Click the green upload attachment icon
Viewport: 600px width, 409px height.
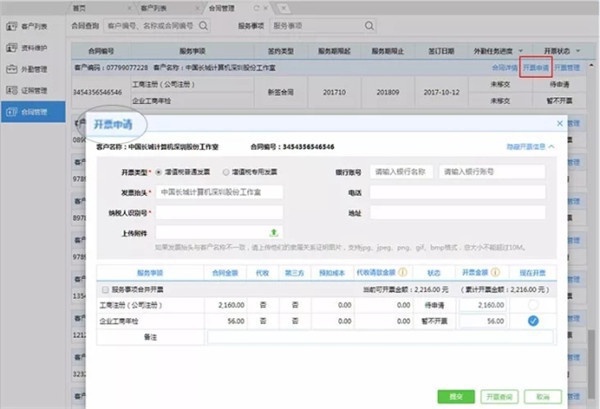click(x=274, y=232)
